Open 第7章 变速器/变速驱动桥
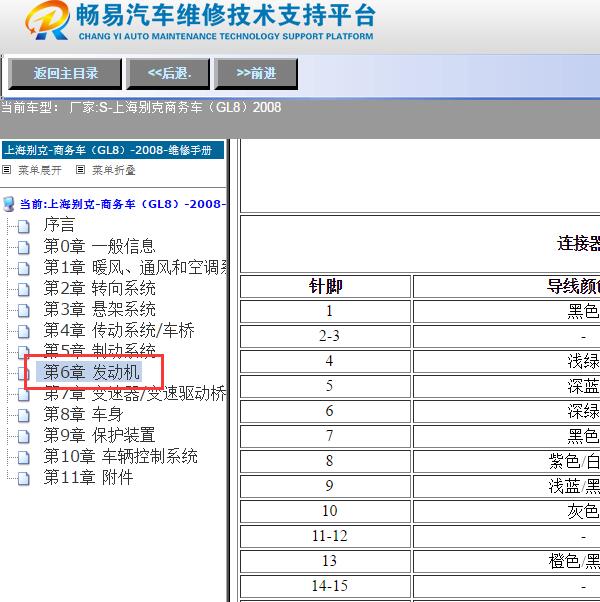 point(135,394)
